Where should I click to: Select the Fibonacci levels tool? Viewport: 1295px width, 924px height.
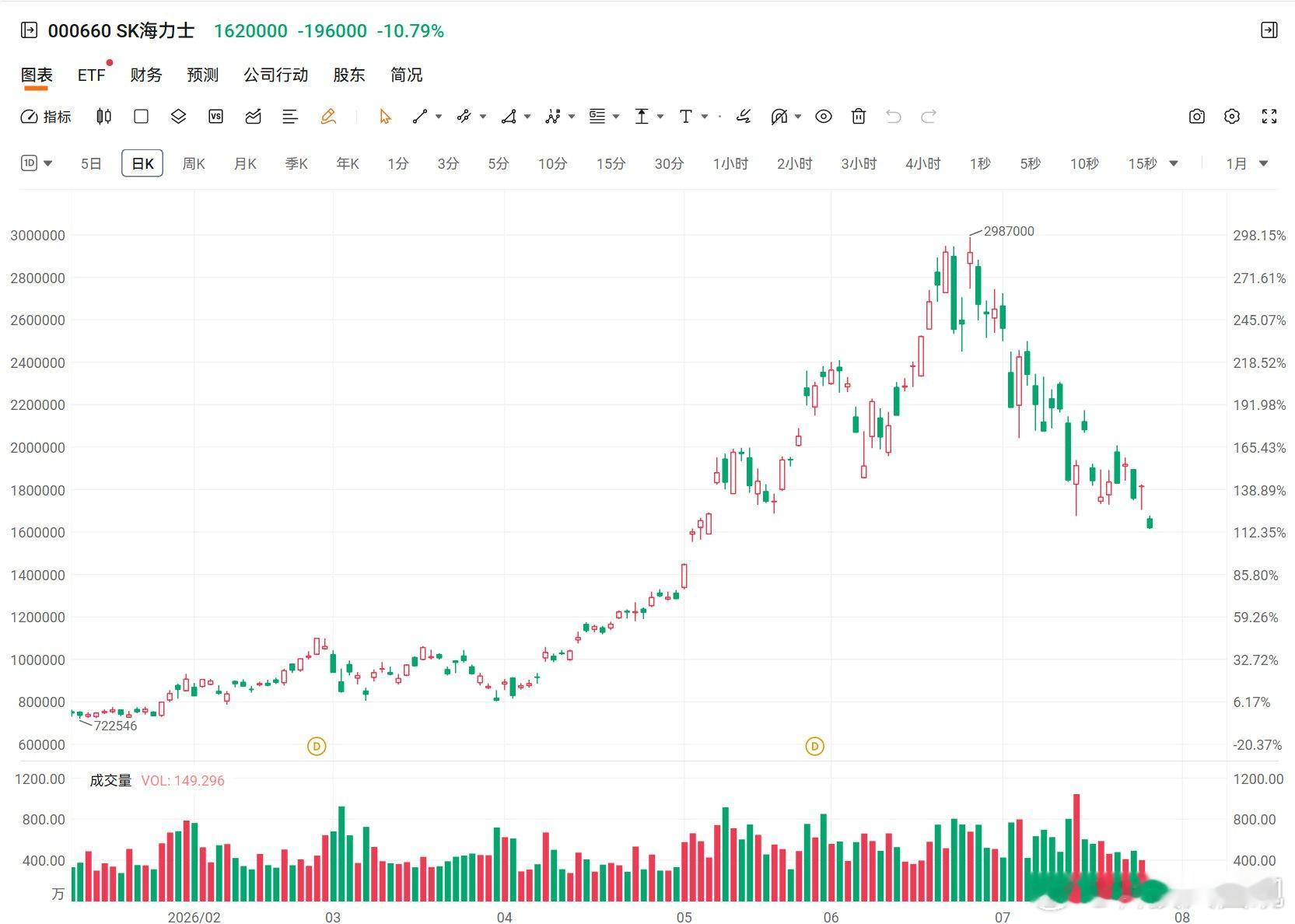click(x=597, y=117)
